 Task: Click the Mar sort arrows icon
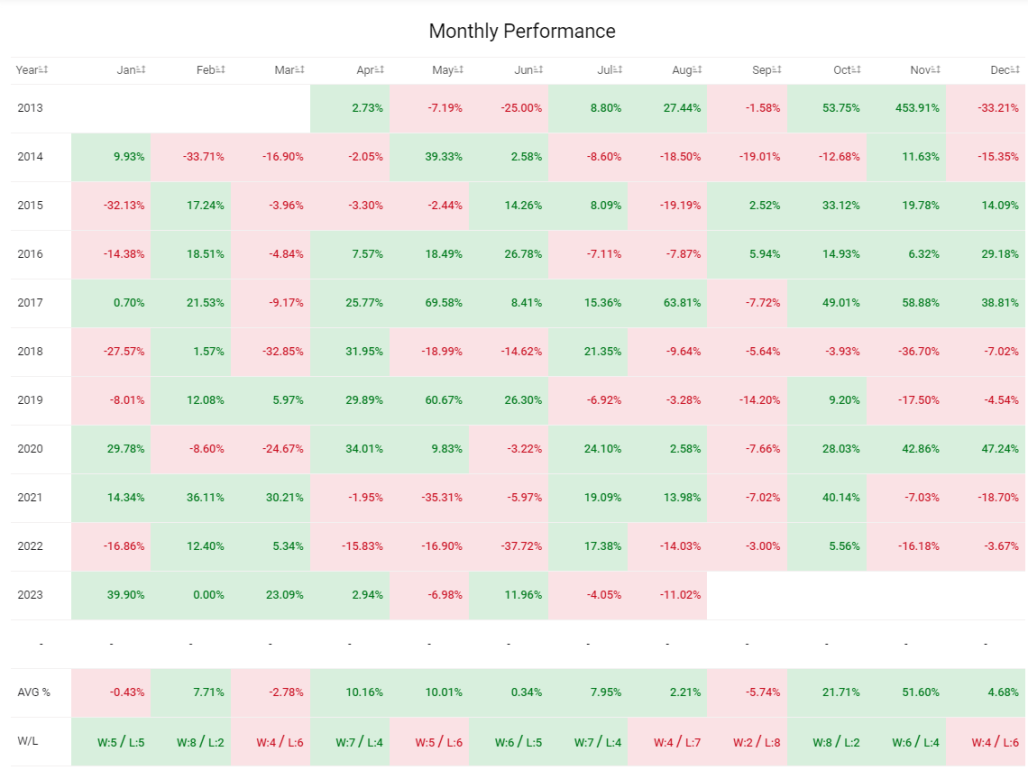[x=299, y=70]
